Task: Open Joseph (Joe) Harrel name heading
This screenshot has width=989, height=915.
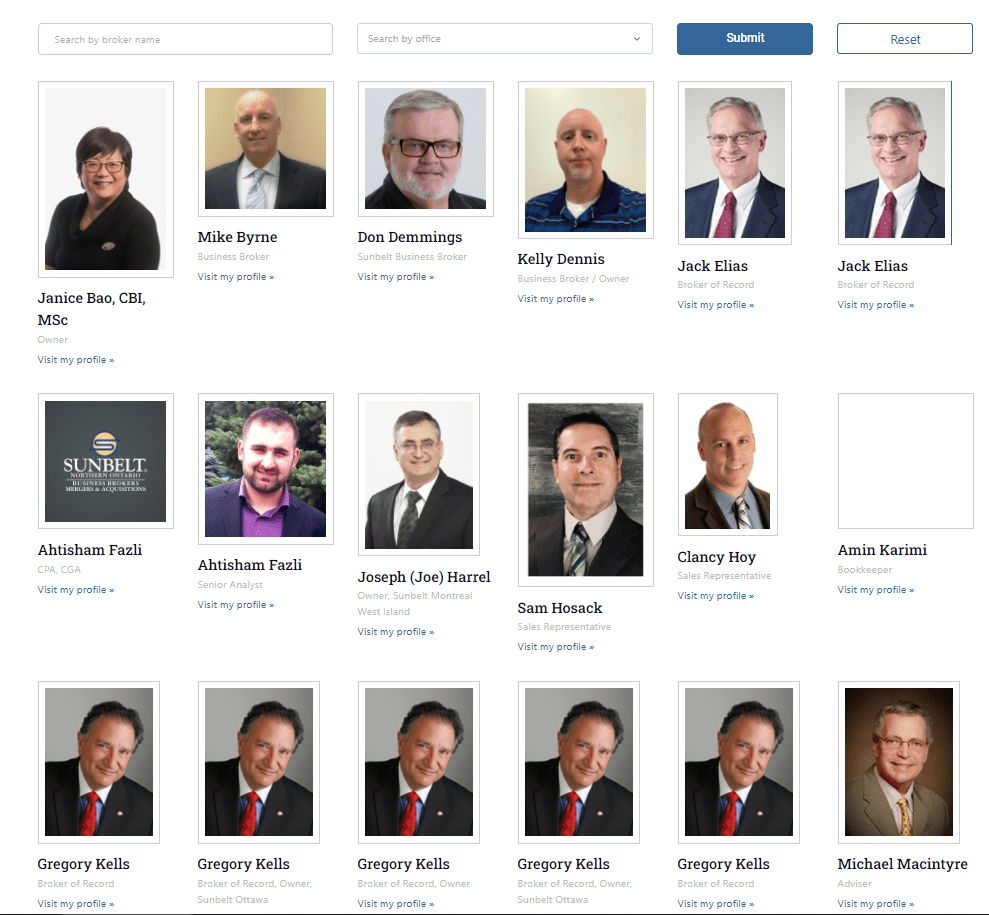Action: (x=424, y=576)
